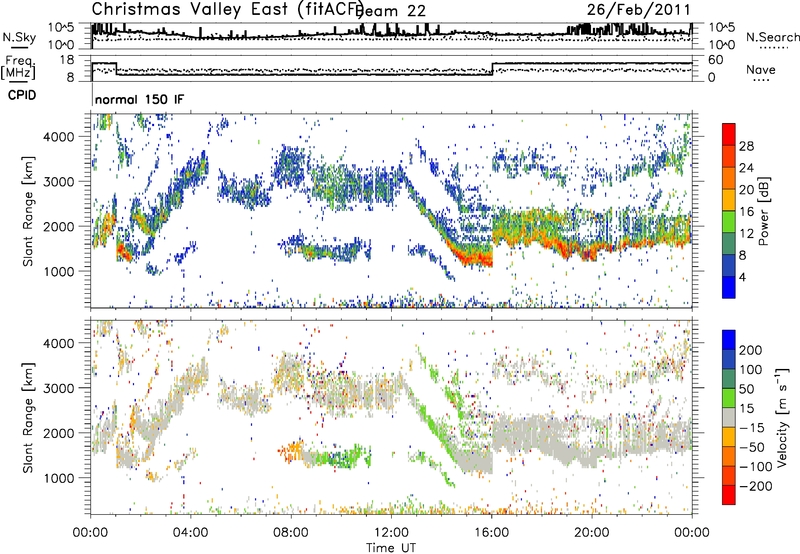
Task: Click the '4' tick on the power colorbar
Action: coord(743,277)
